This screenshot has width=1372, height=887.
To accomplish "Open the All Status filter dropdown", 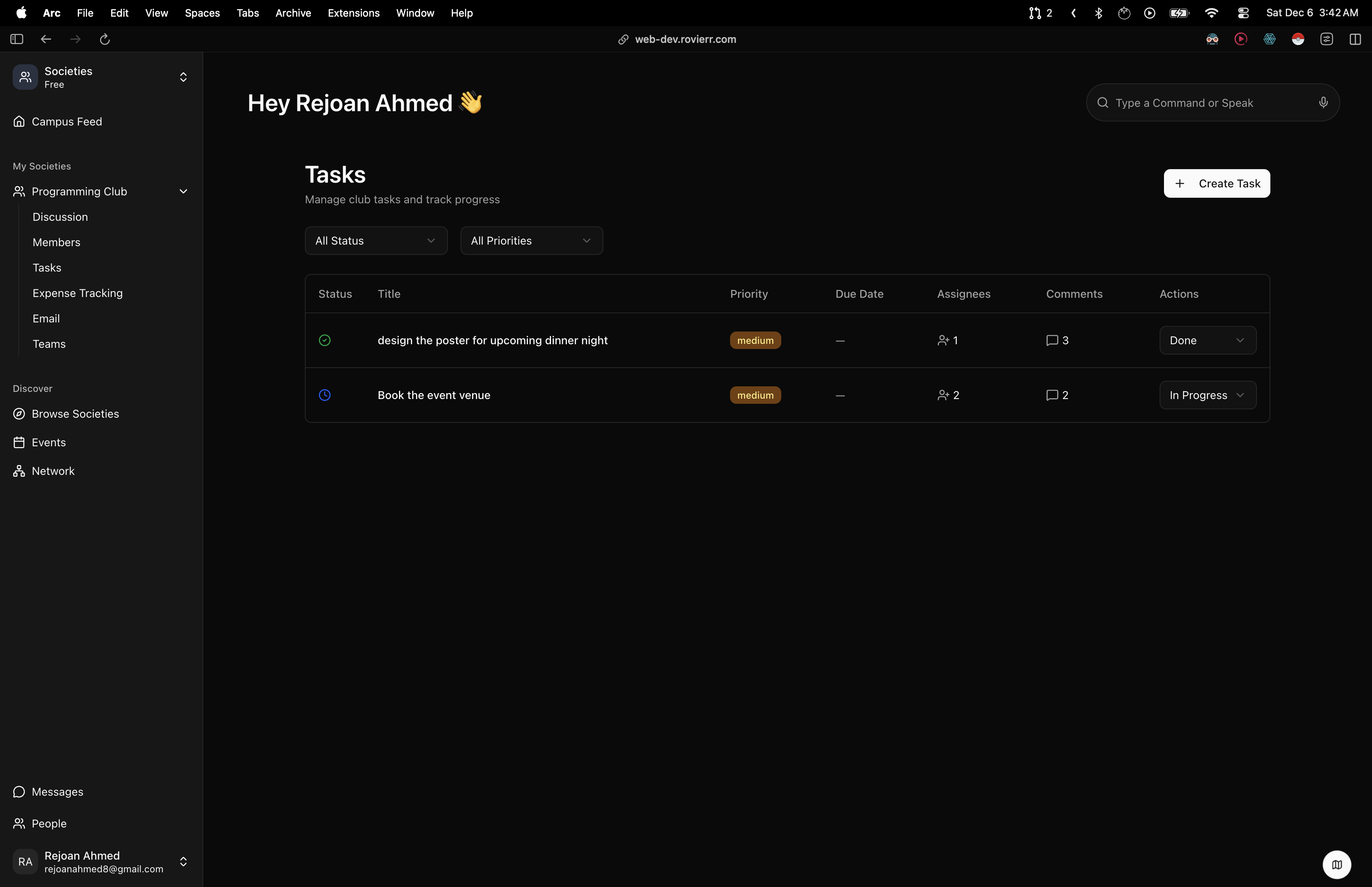I will (376, 241).
